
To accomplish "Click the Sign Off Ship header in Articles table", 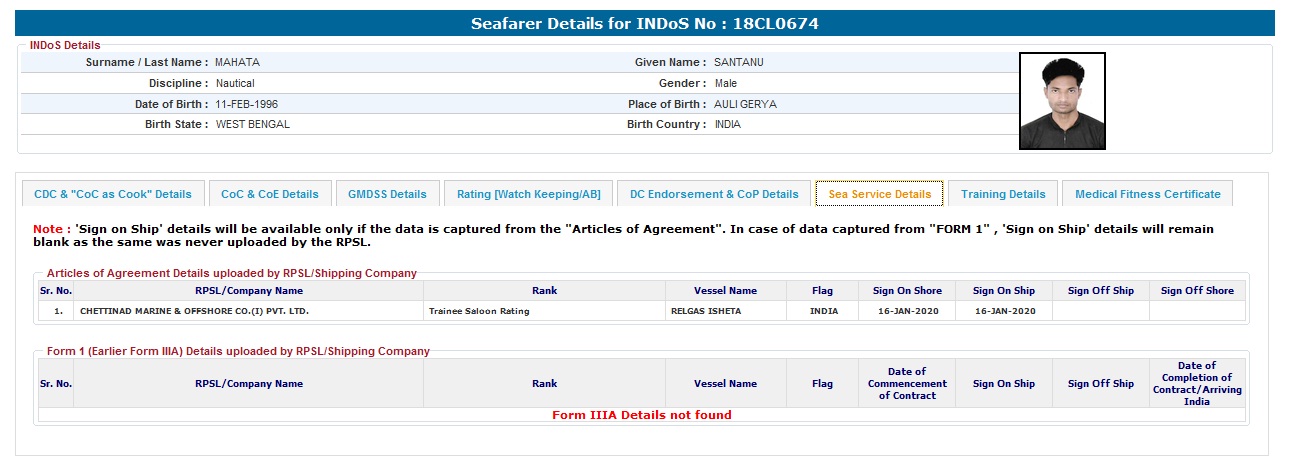I will (1100, 291).
